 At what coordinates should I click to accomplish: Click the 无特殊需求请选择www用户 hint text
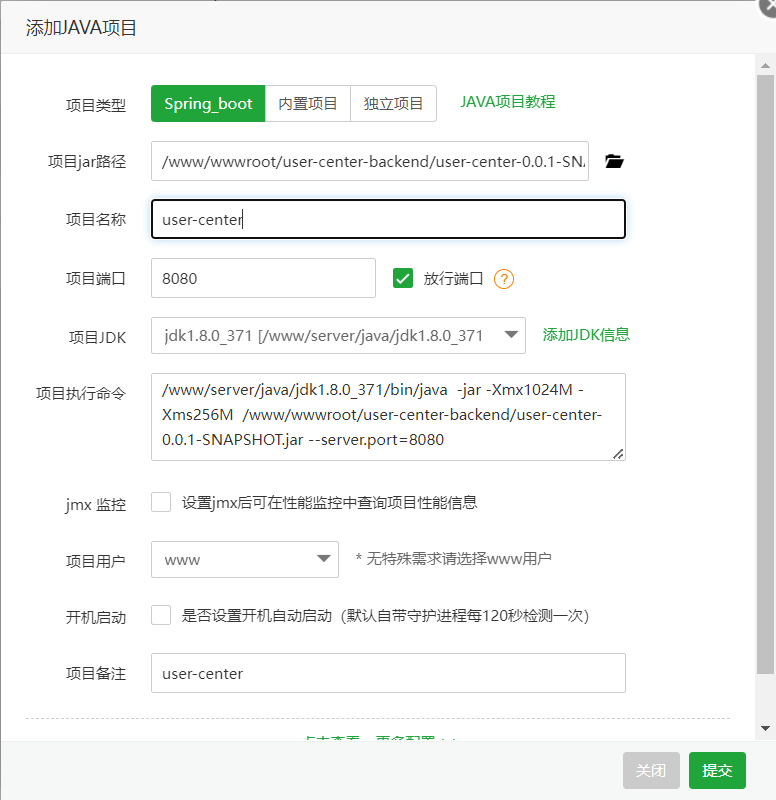[454, 559]
